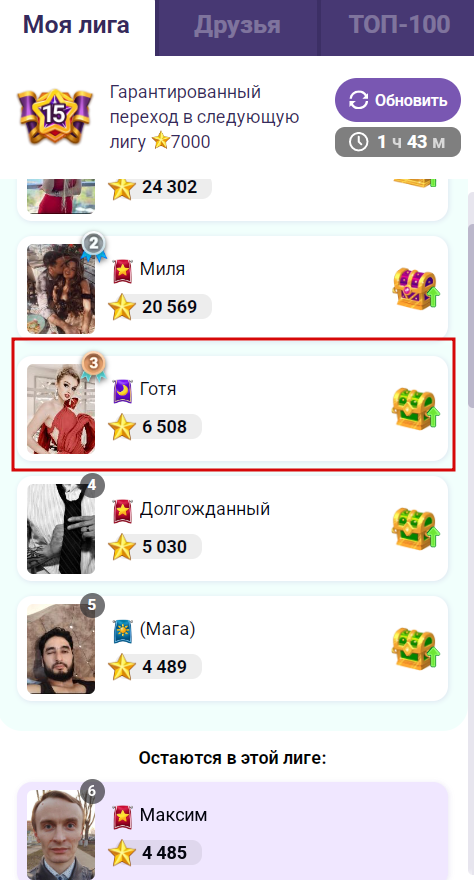The image size is (474, 880).
Task: Click the 1 ч 43 м timer badge
Action: coord(398,142)
